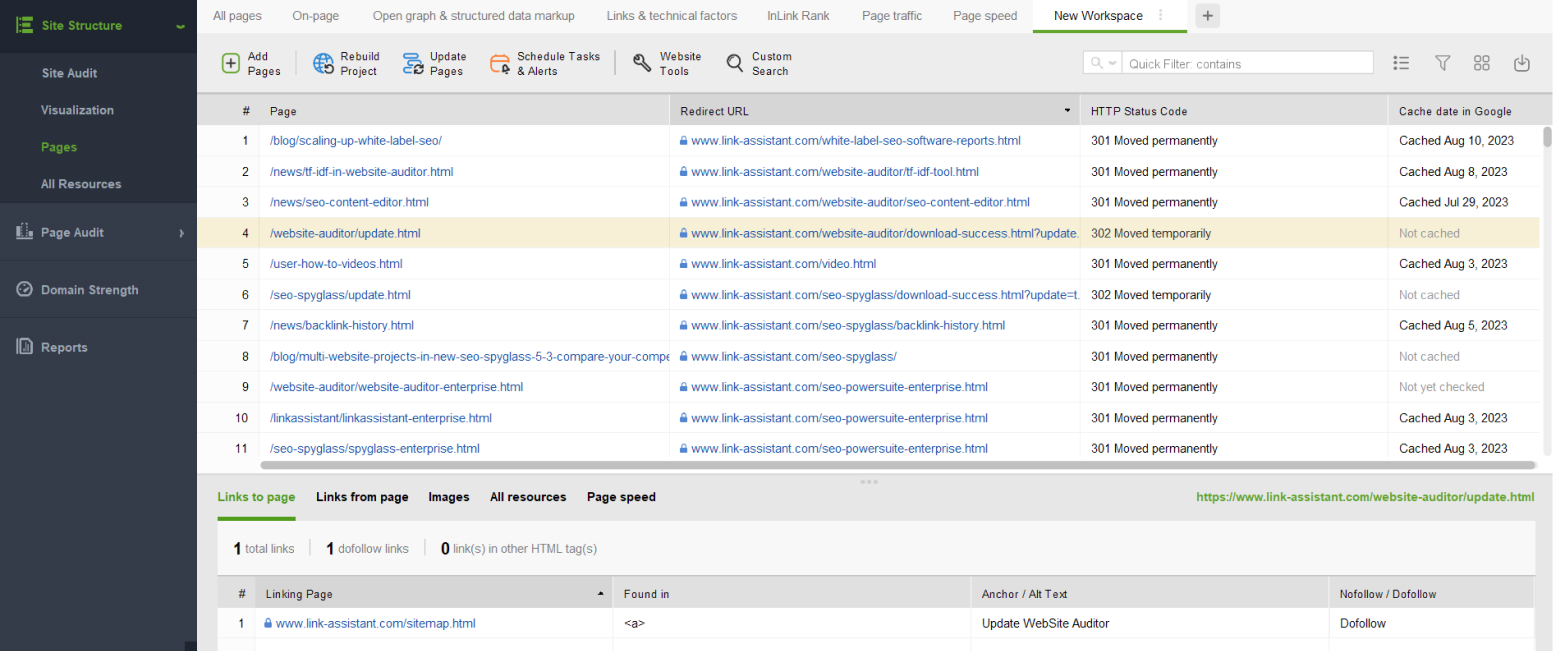Open Open graph & structured data tab
Image resolution: width=1553 pixels, height=651 pixels.
tap(473, 16)
